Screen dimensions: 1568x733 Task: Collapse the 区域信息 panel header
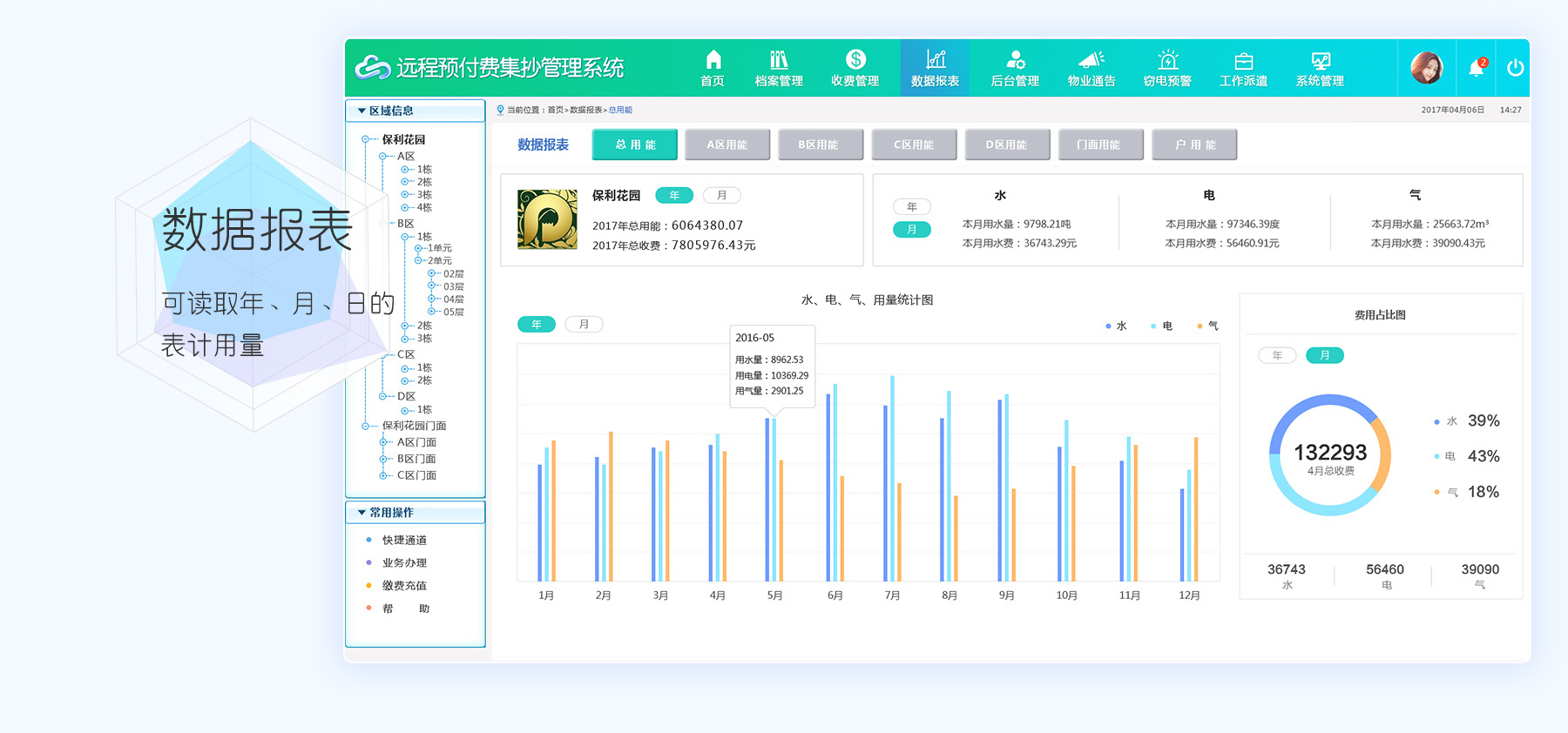coord(362,111)
